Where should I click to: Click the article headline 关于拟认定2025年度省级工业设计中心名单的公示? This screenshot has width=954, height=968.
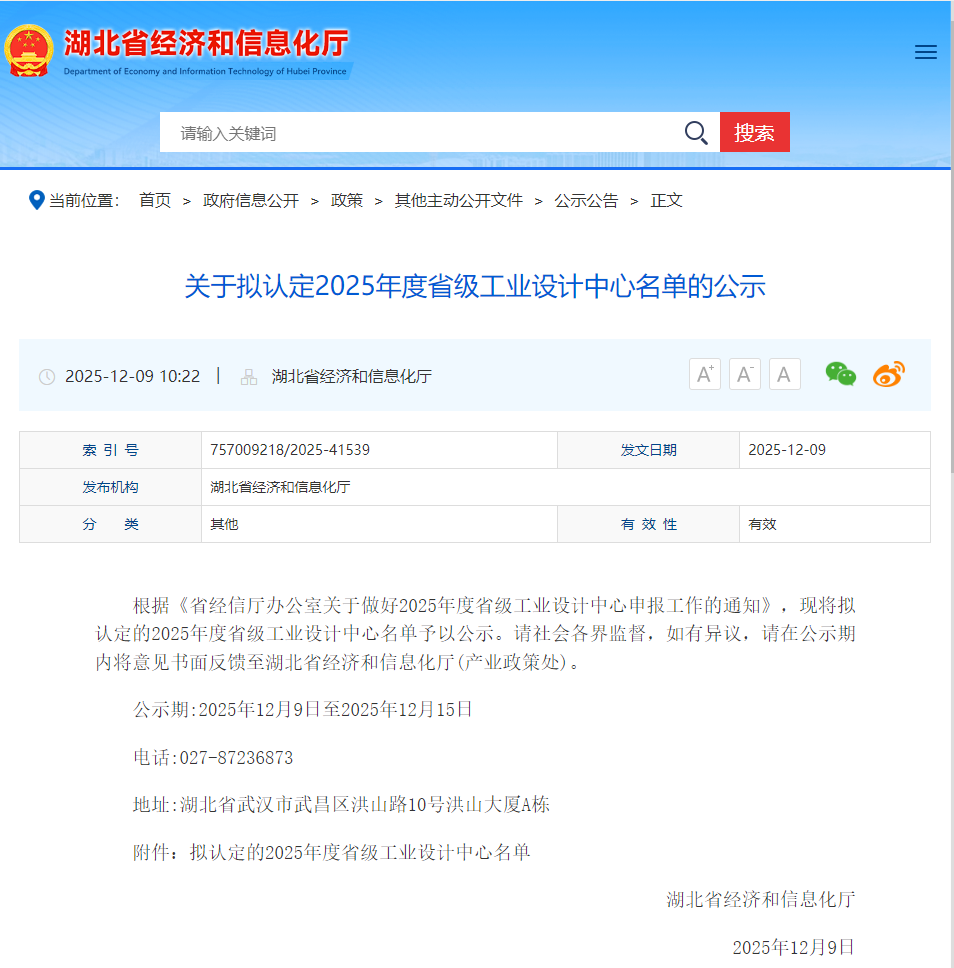[x=475, y=287]
